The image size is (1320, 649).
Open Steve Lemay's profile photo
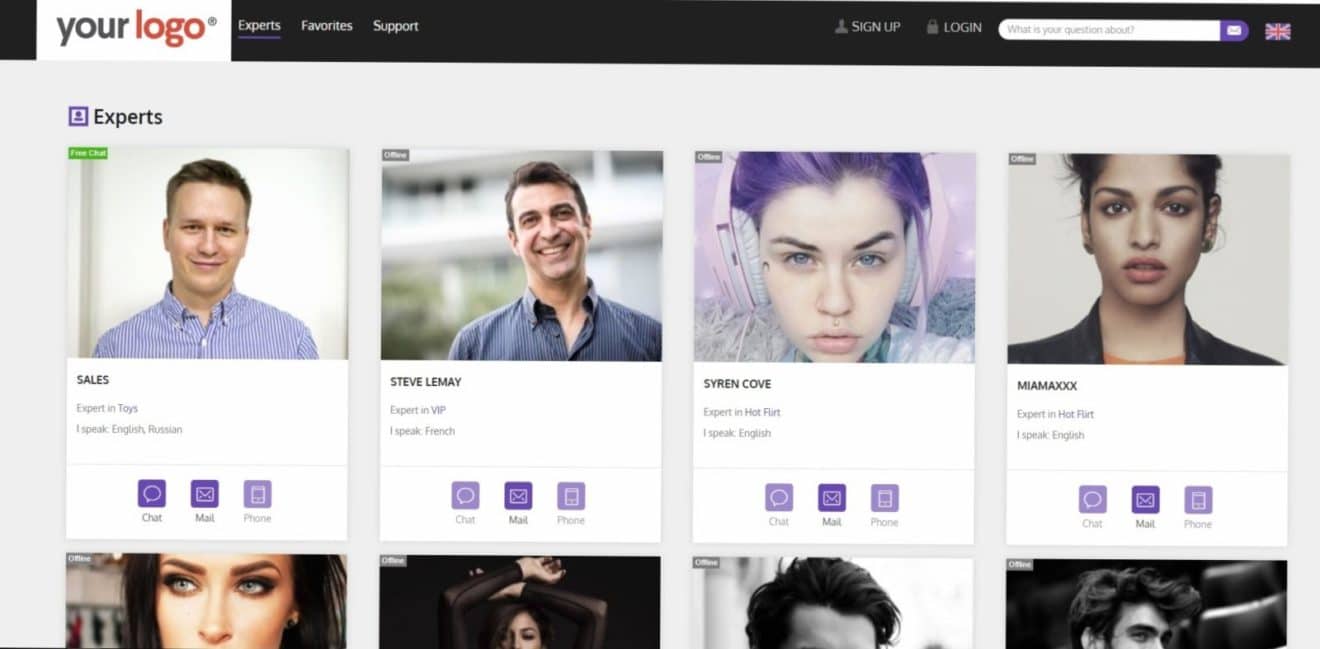(521, 256)
